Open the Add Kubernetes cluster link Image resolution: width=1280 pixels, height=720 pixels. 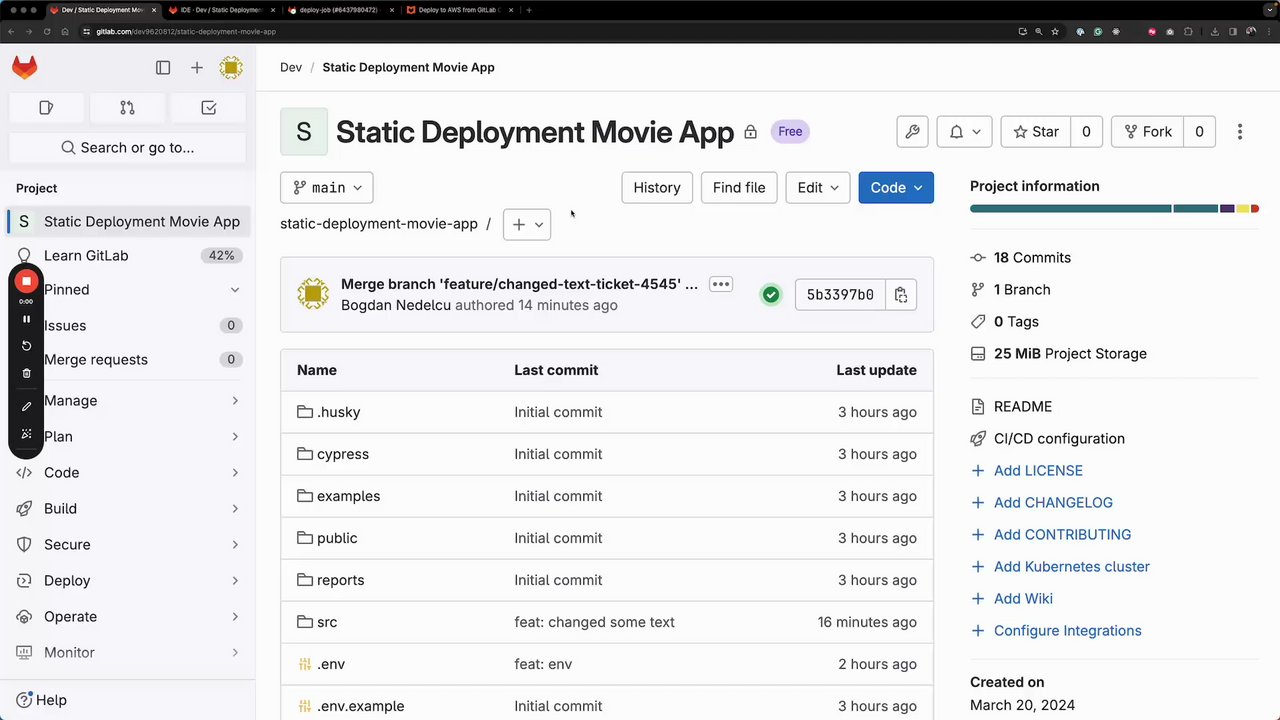tap(1071, 566)
